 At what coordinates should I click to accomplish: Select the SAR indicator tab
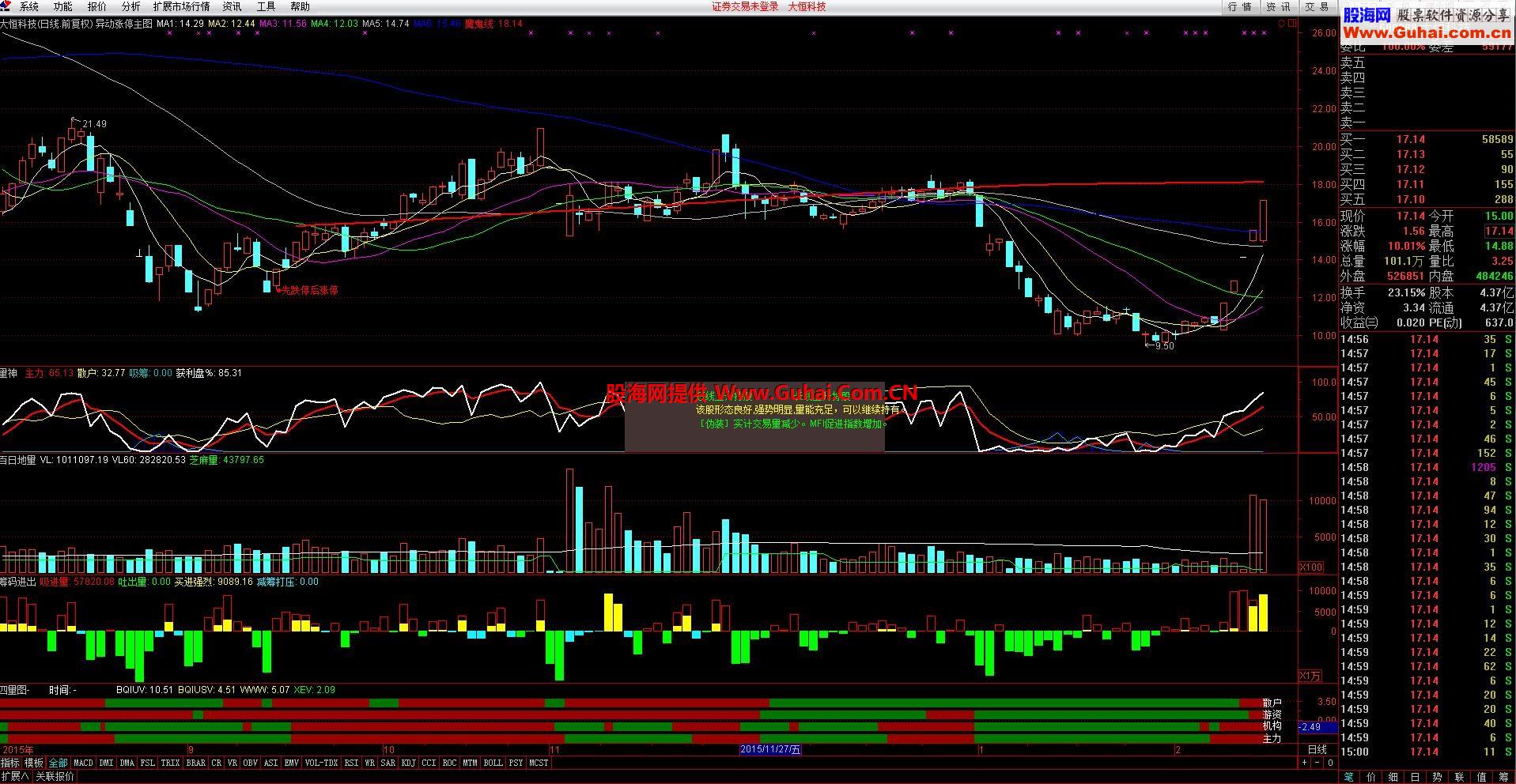(388, 763)
